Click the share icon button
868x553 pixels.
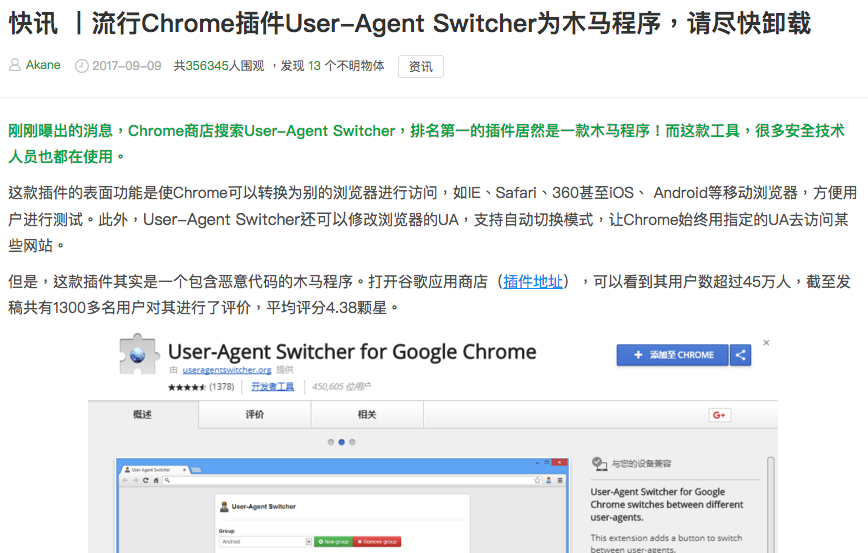(x=741, y=355)
